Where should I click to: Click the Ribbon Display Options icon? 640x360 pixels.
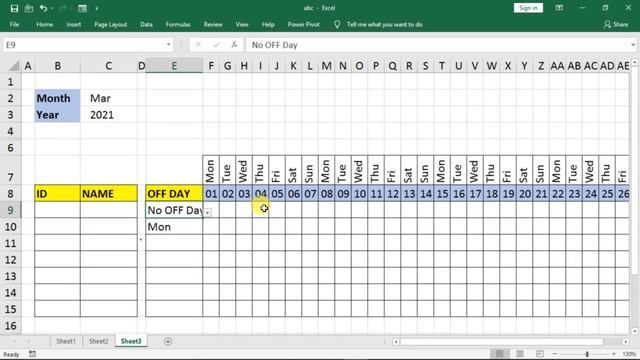click(559, 8)
